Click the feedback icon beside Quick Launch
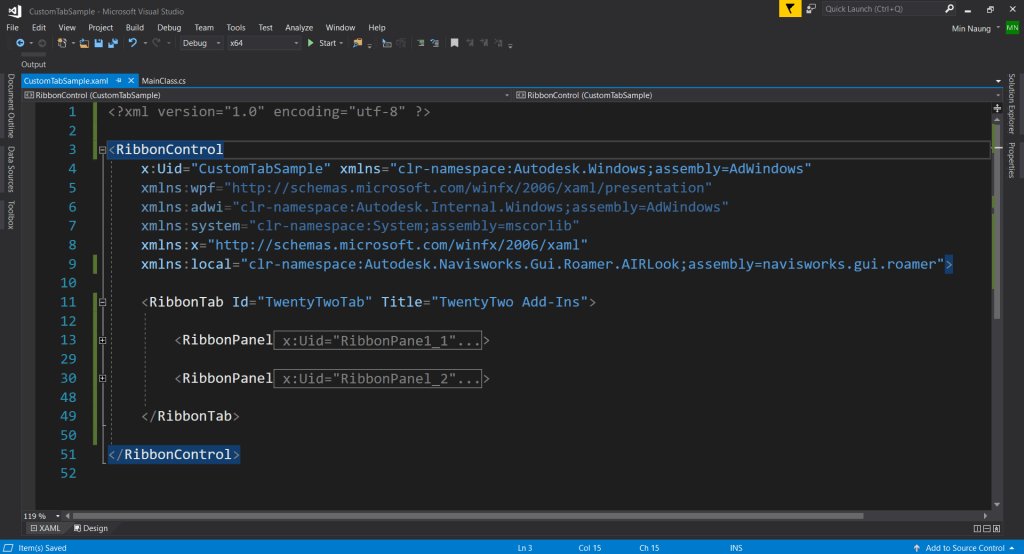Screen dimensions: 1024x554 pos(813,8)
